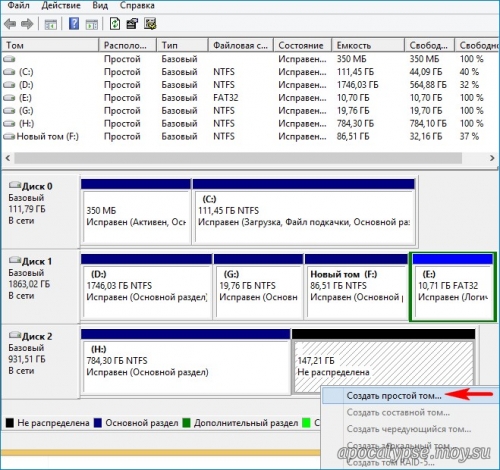Select the (G:) 19,76 ГБ NTFS partition
This screenshot has width=500, height=470.
tap(258, 287)
